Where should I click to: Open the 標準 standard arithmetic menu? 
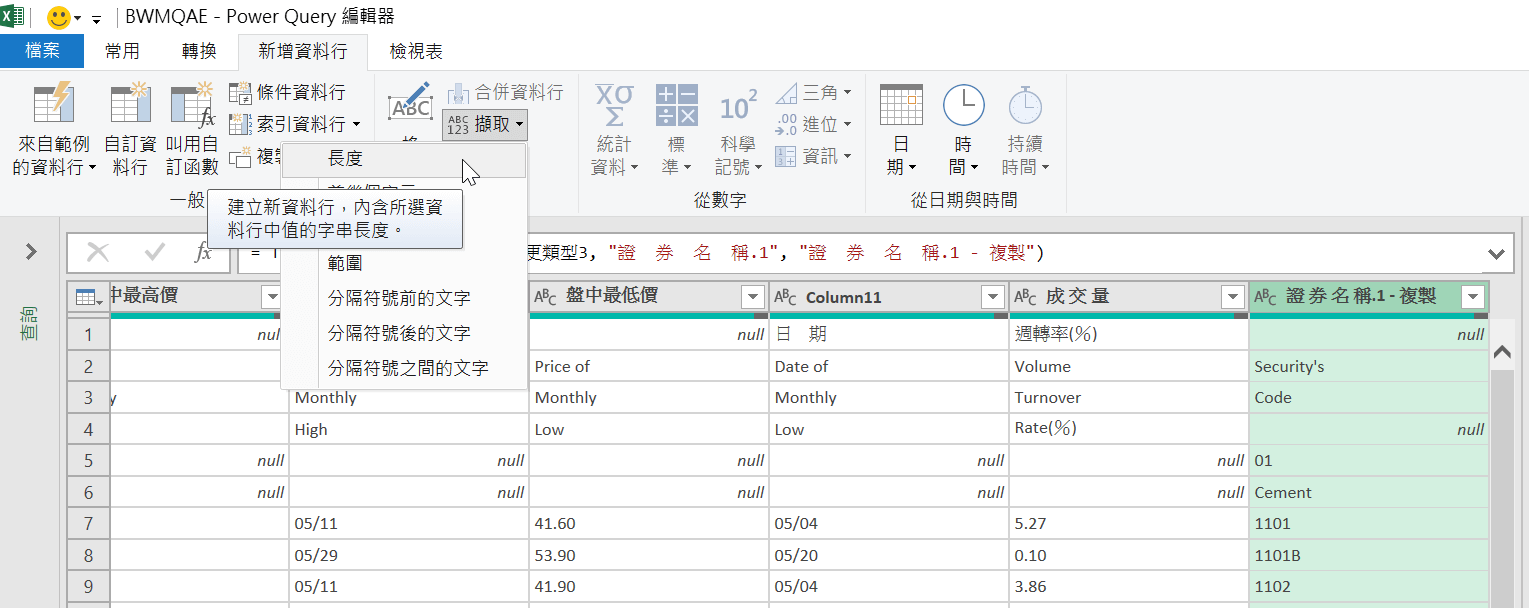pyautogui.click(x=677, y=130)
